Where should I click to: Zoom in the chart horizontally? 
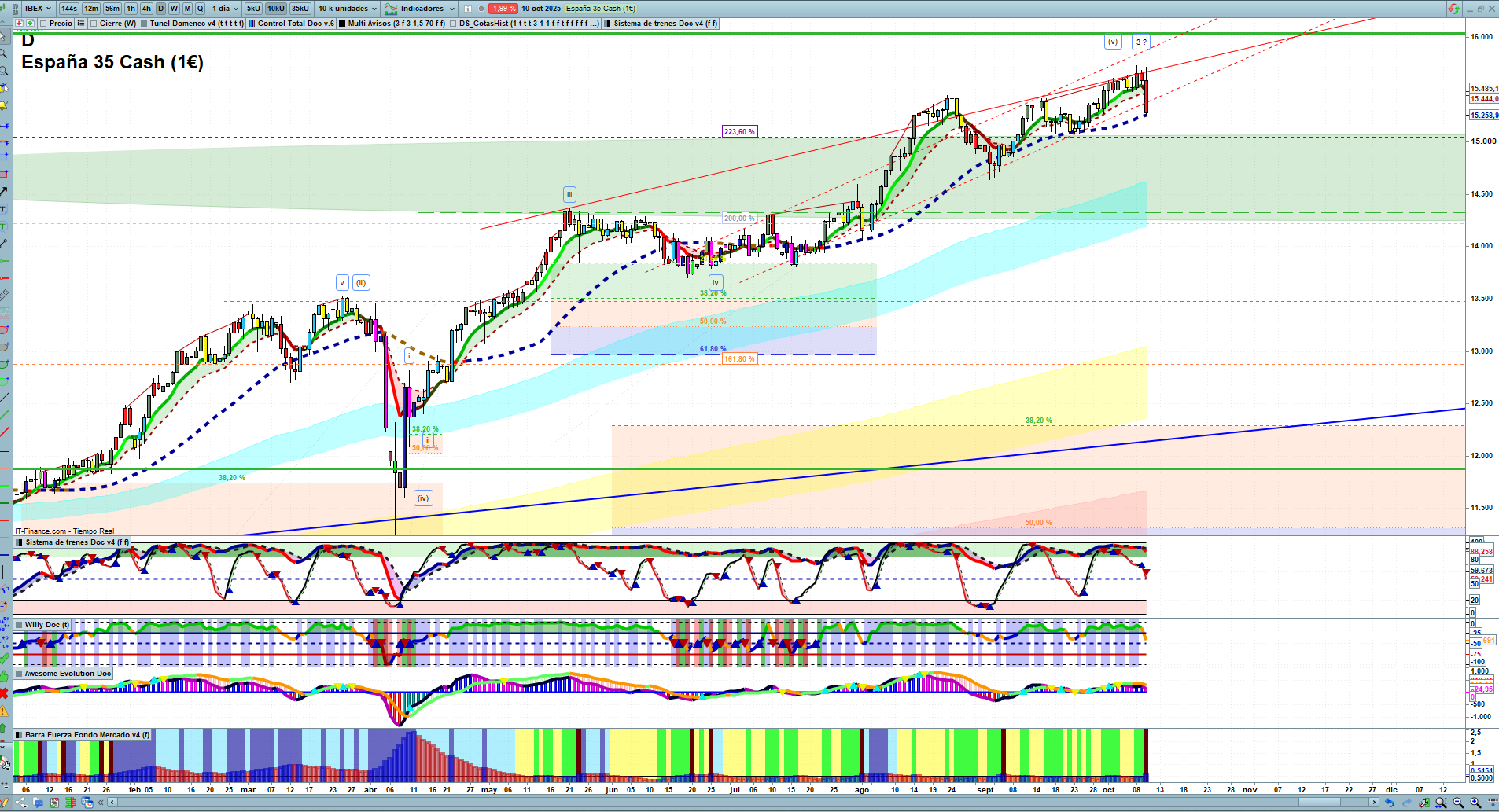click(1475, 803)
